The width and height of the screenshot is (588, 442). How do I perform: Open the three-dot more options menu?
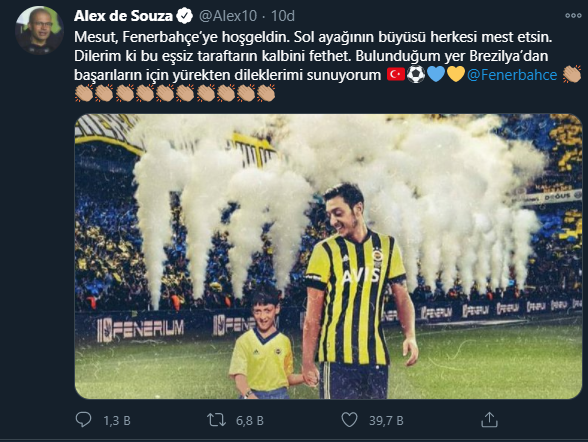pos(573,15)
